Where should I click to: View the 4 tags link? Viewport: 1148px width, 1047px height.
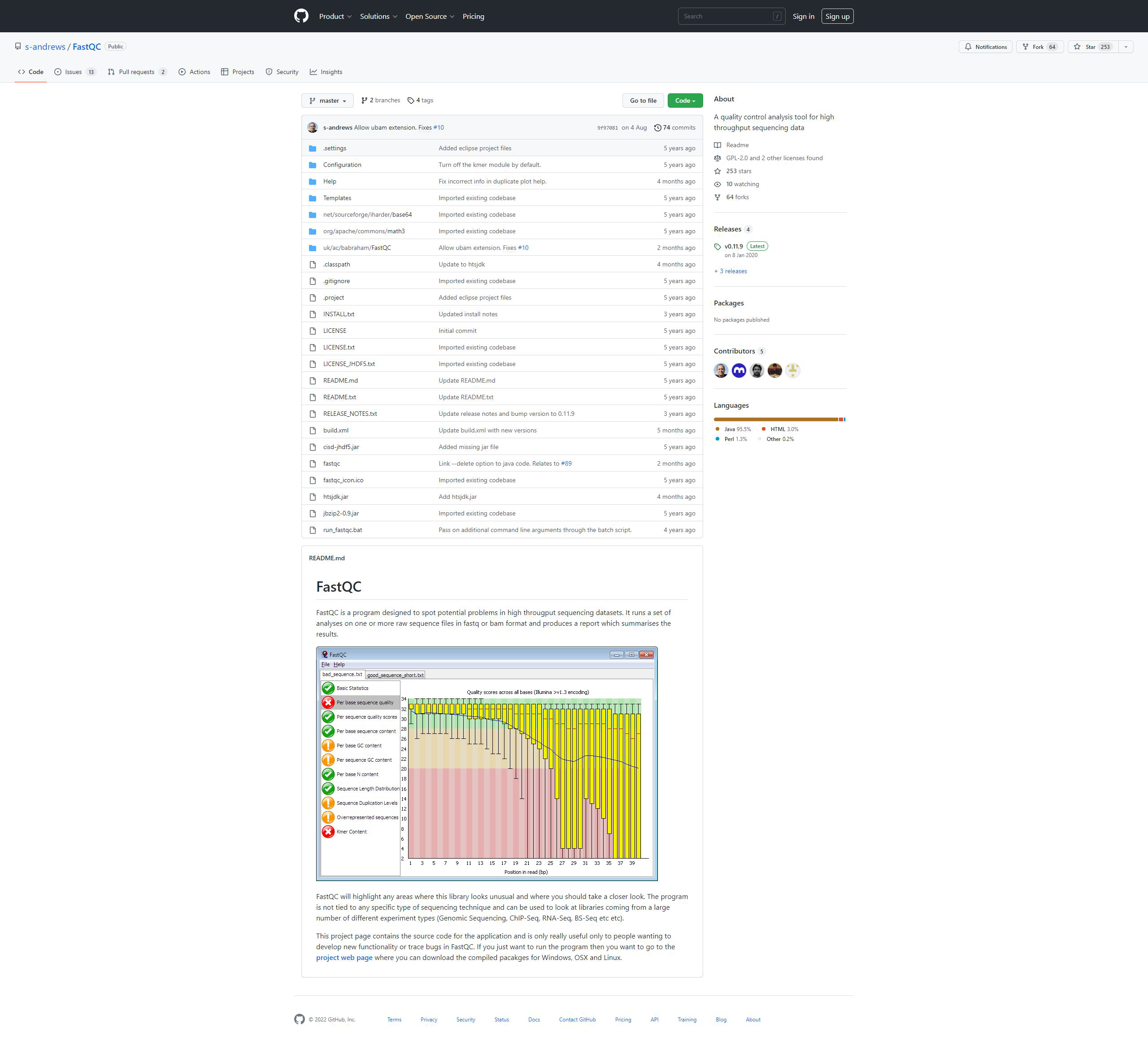tap(420, 100)
